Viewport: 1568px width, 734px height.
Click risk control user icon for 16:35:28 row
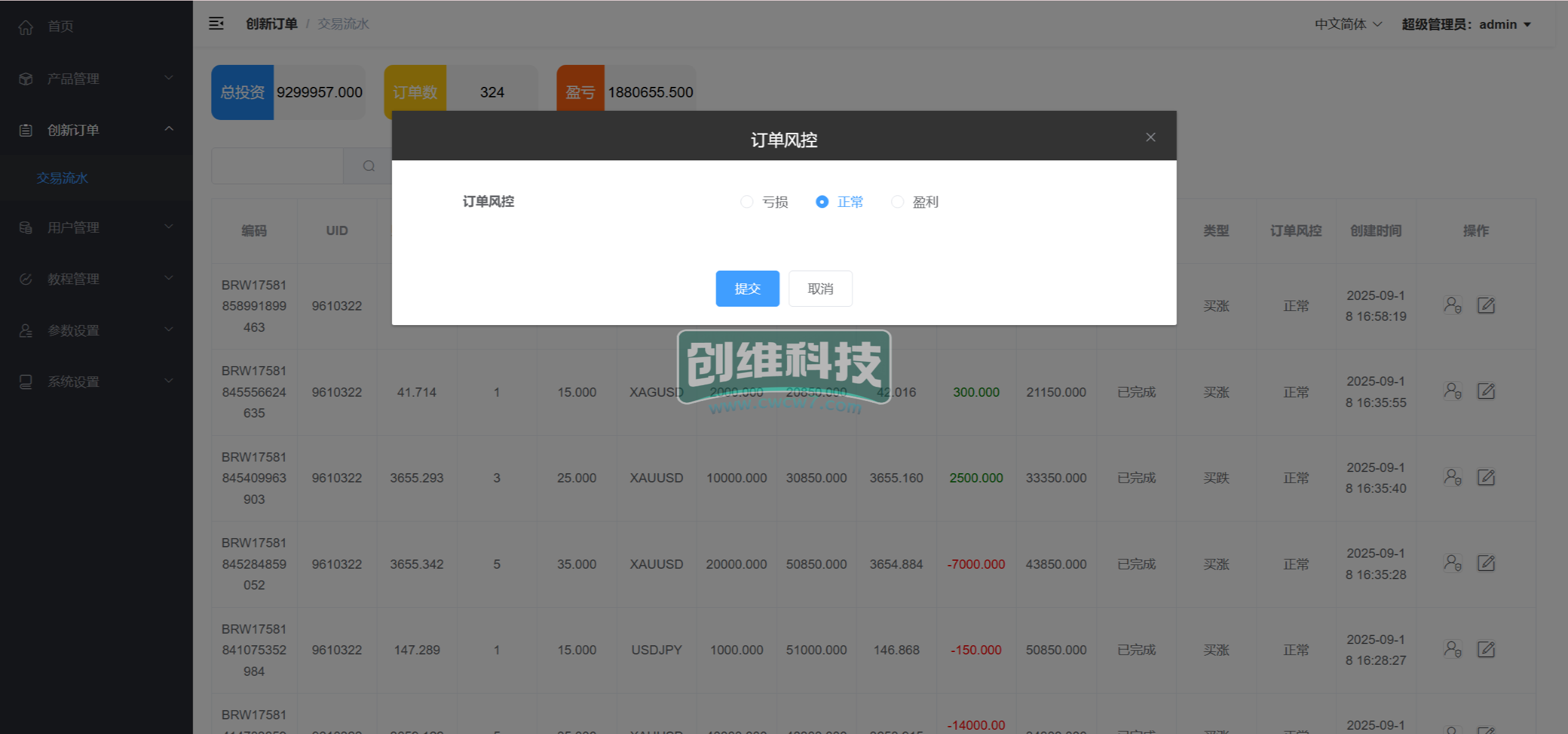[x=1452, y=563]
